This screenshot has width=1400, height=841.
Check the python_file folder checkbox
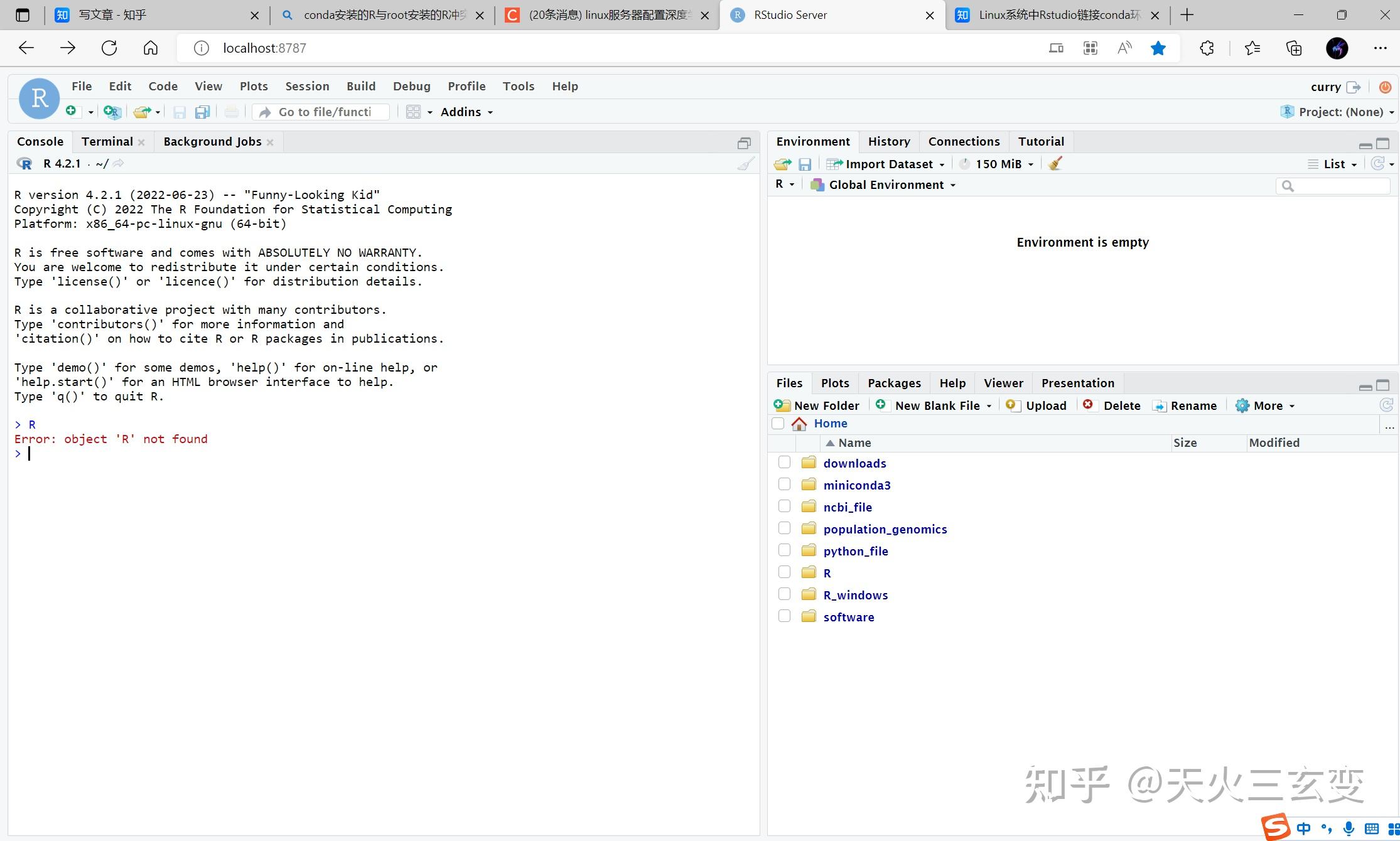point(784,550)
